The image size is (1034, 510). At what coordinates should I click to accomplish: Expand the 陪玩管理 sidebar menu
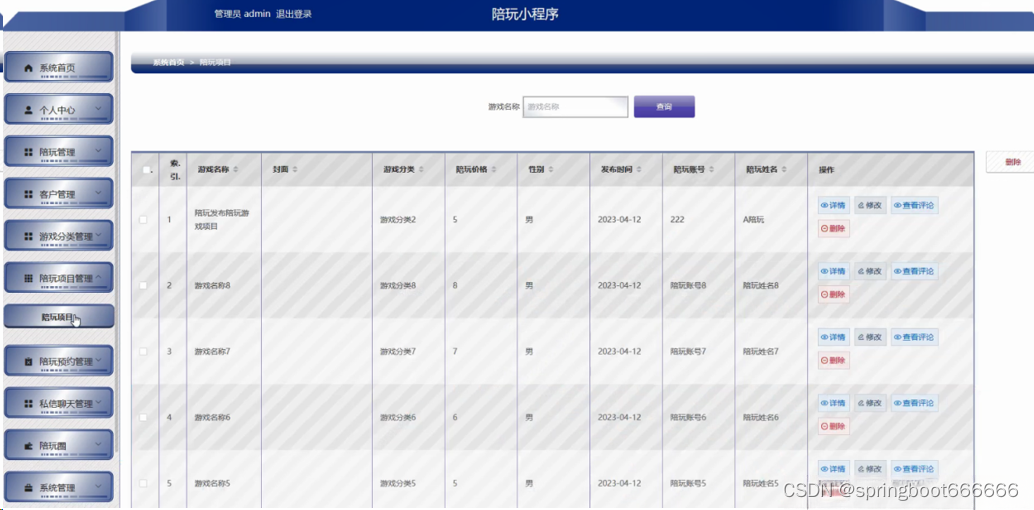pyautogui.click(x=59, y=152)
